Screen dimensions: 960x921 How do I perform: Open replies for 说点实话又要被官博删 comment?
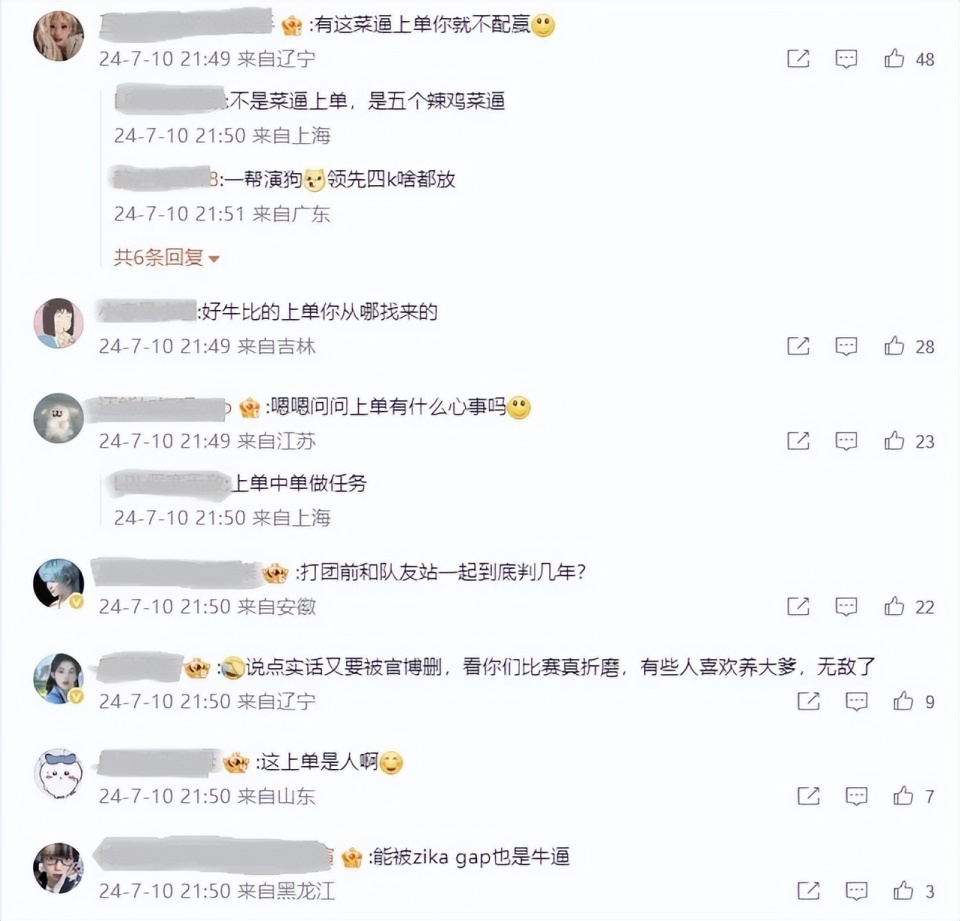[856, 701]
